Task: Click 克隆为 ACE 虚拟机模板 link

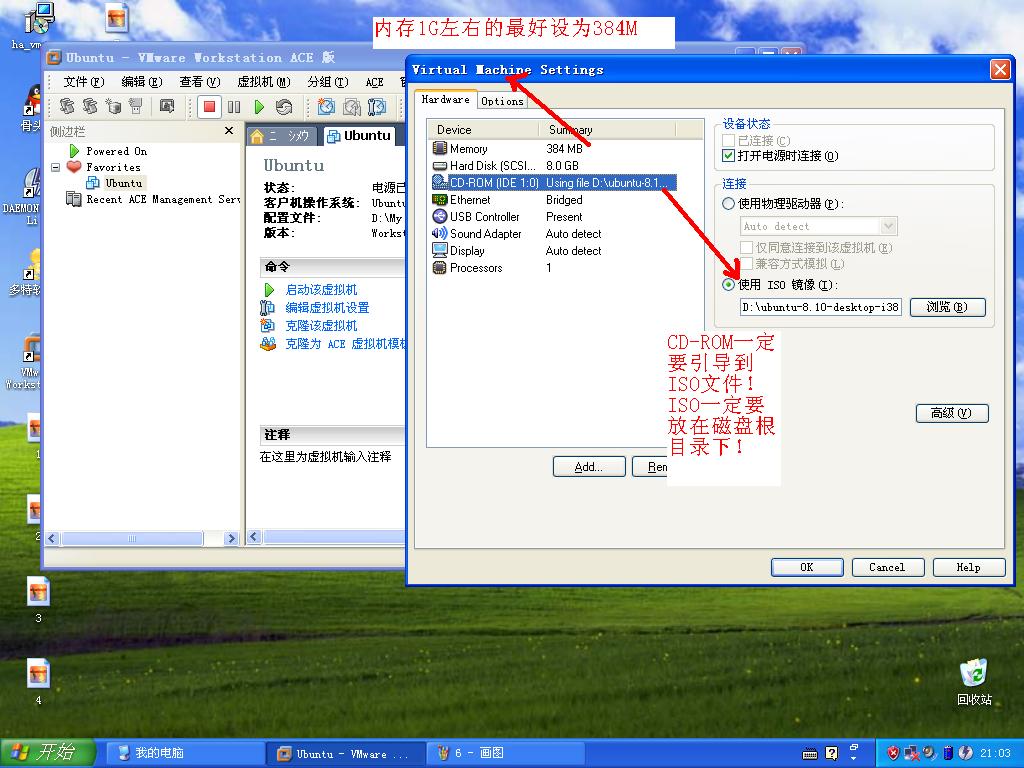Action: tap(345, 344)
